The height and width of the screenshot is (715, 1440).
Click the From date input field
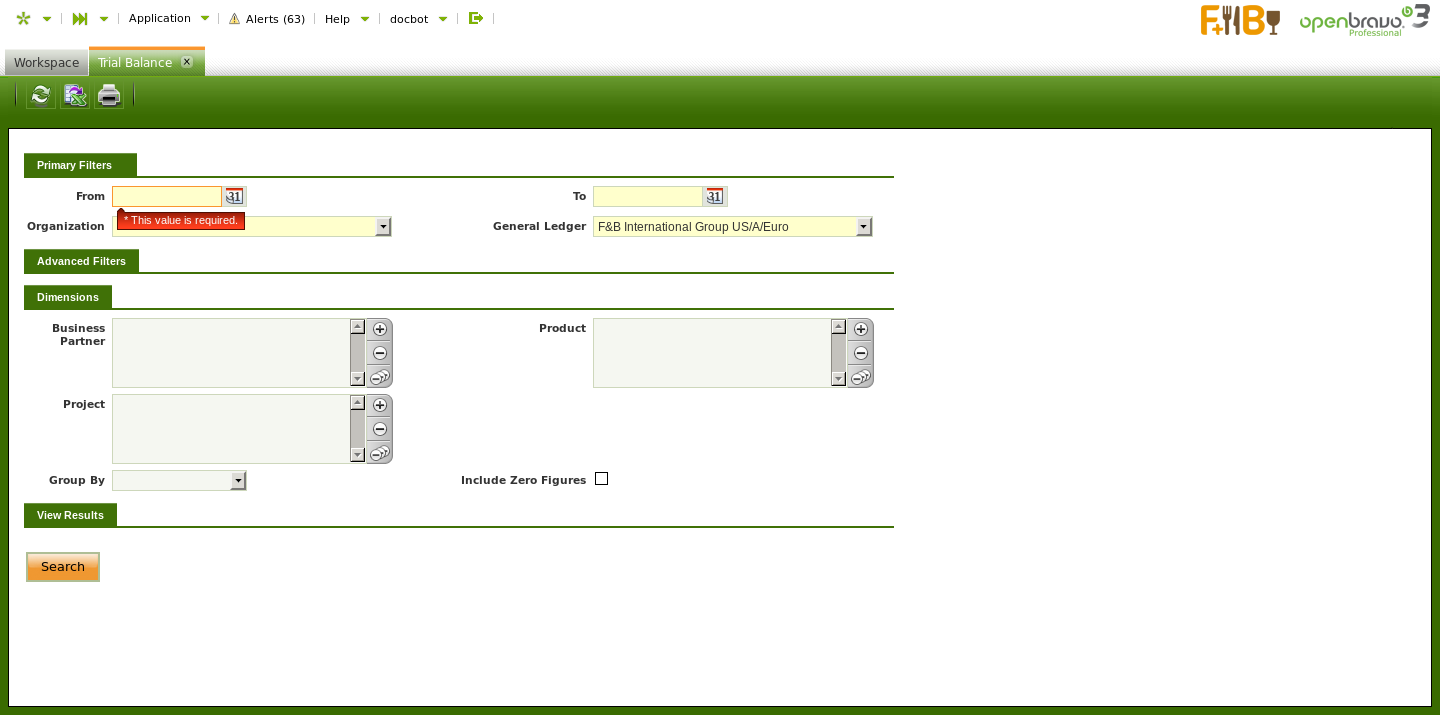click(167, 197)
